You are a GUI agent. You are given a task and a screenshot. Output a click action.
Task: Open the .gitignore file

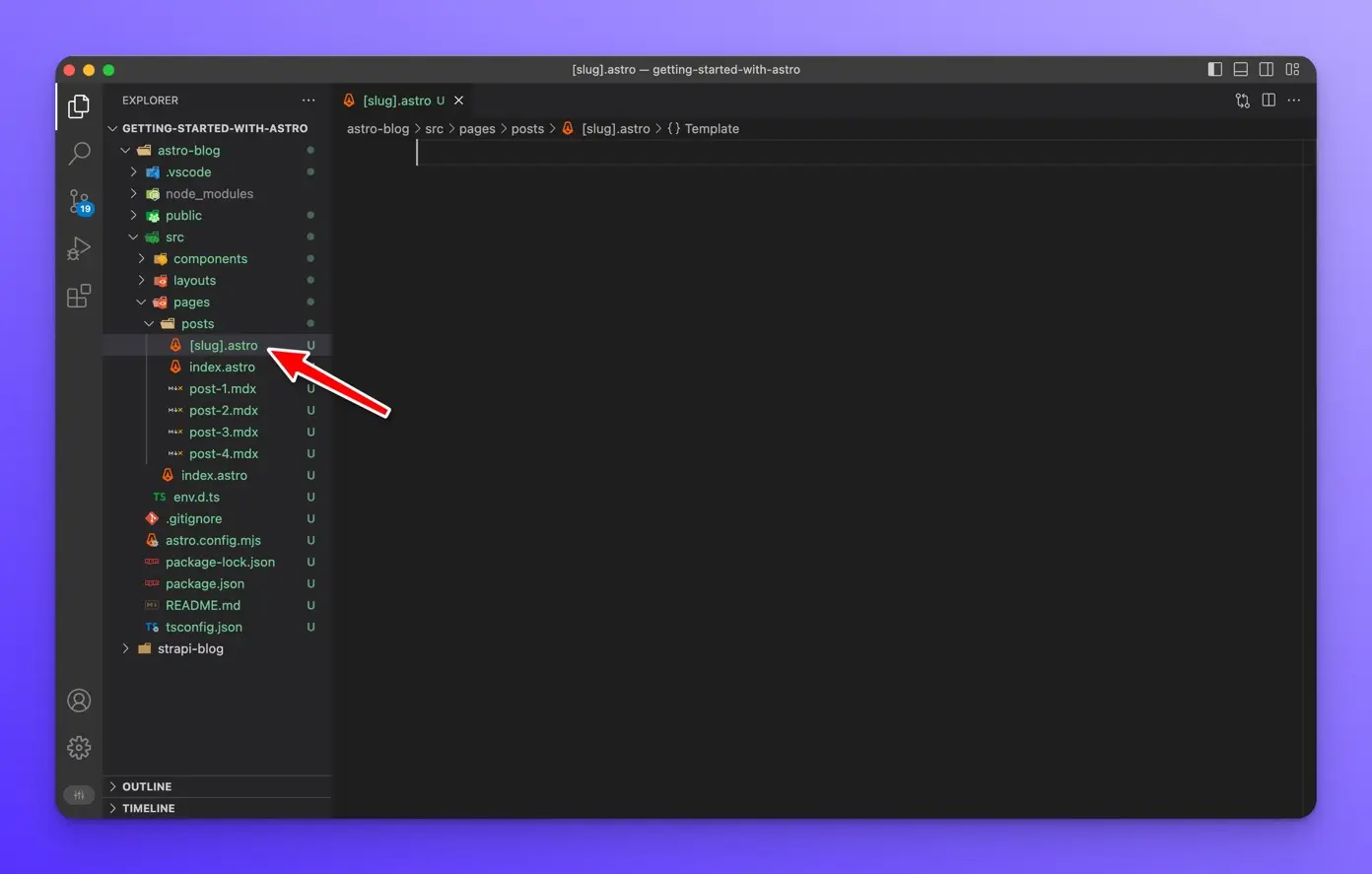point(217,519)
